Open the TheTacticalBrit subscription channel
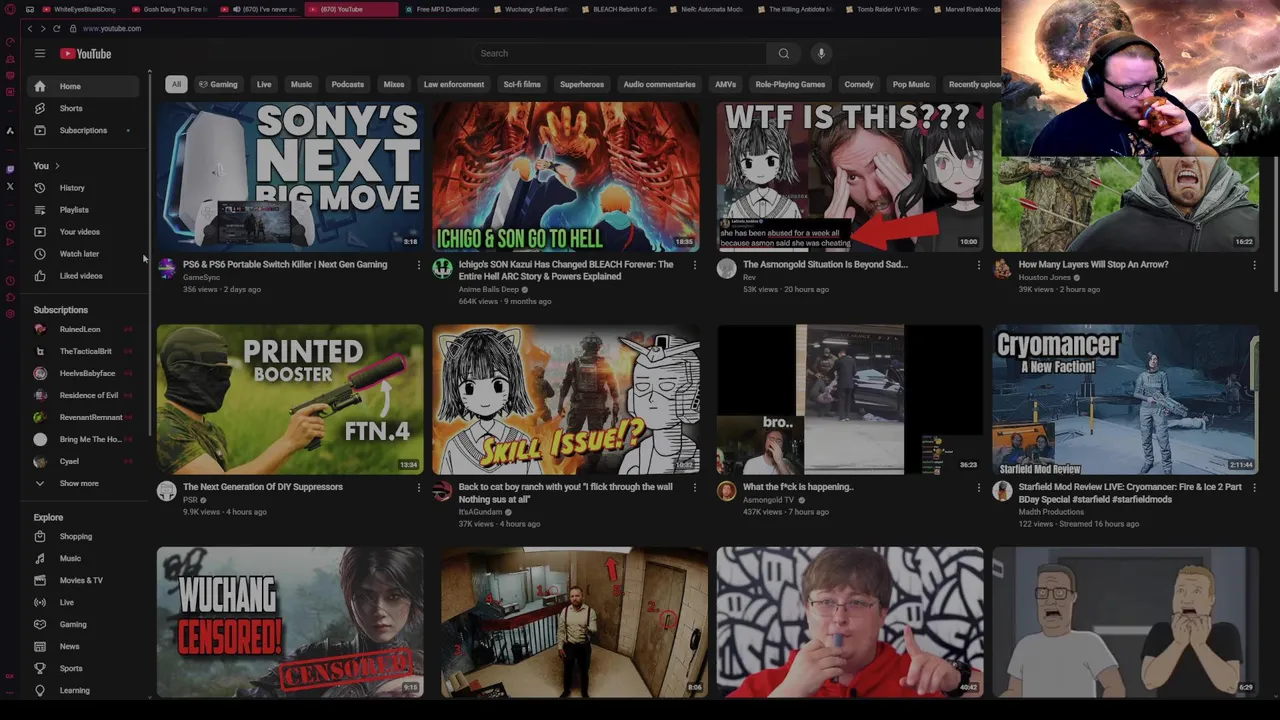The image size is (1280, 720). (x=85, y=351)
